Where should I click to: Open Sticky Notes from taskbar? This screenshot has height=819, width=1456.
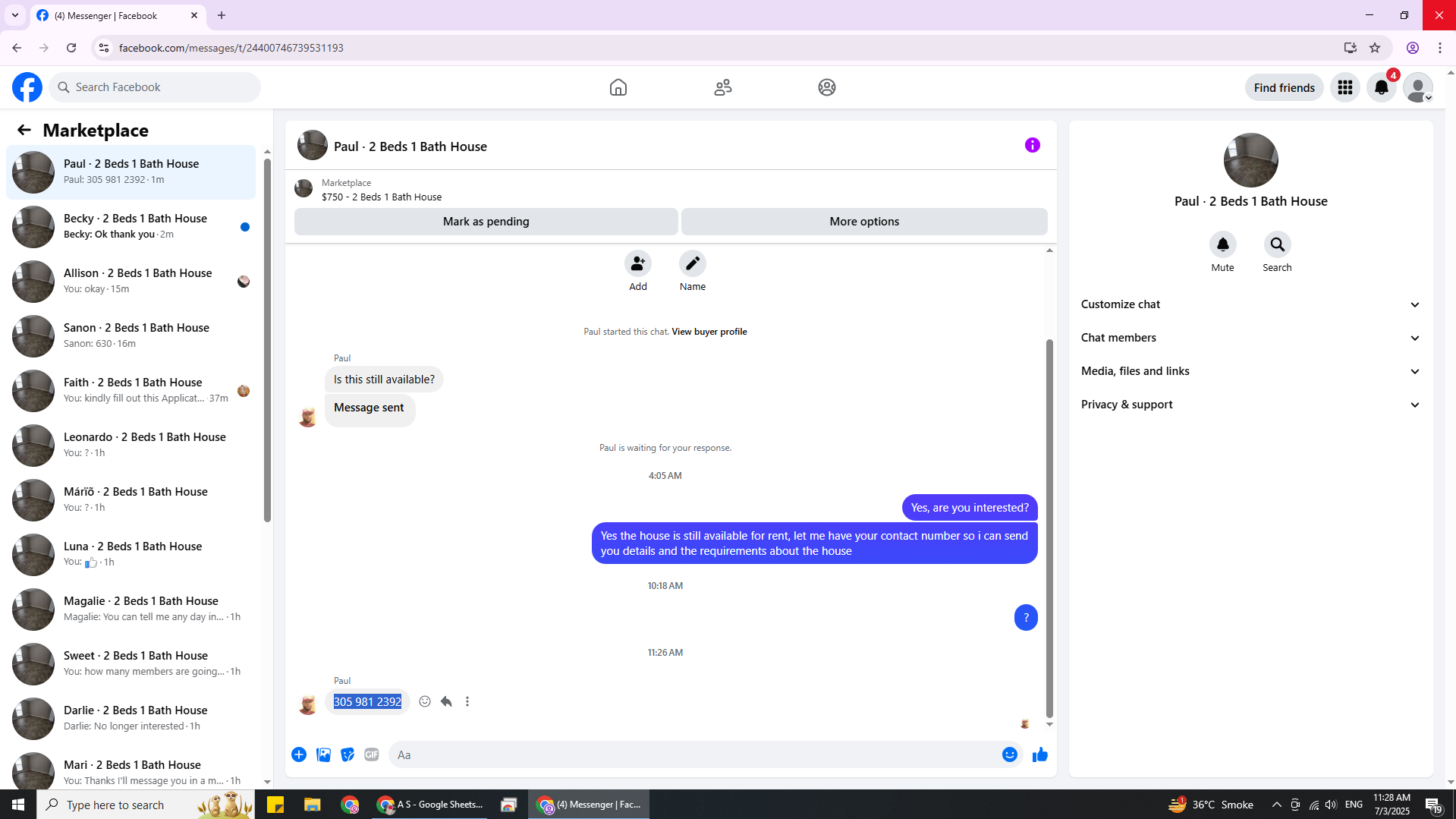pos(275,805)
